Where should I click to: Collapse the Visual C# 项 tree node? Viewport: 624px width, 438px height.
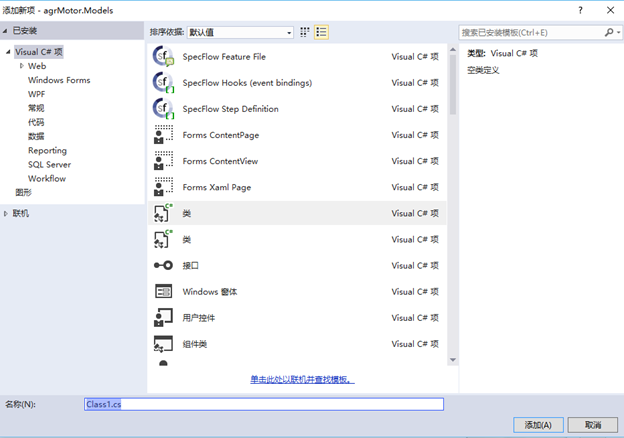click(x=8, y=52)
